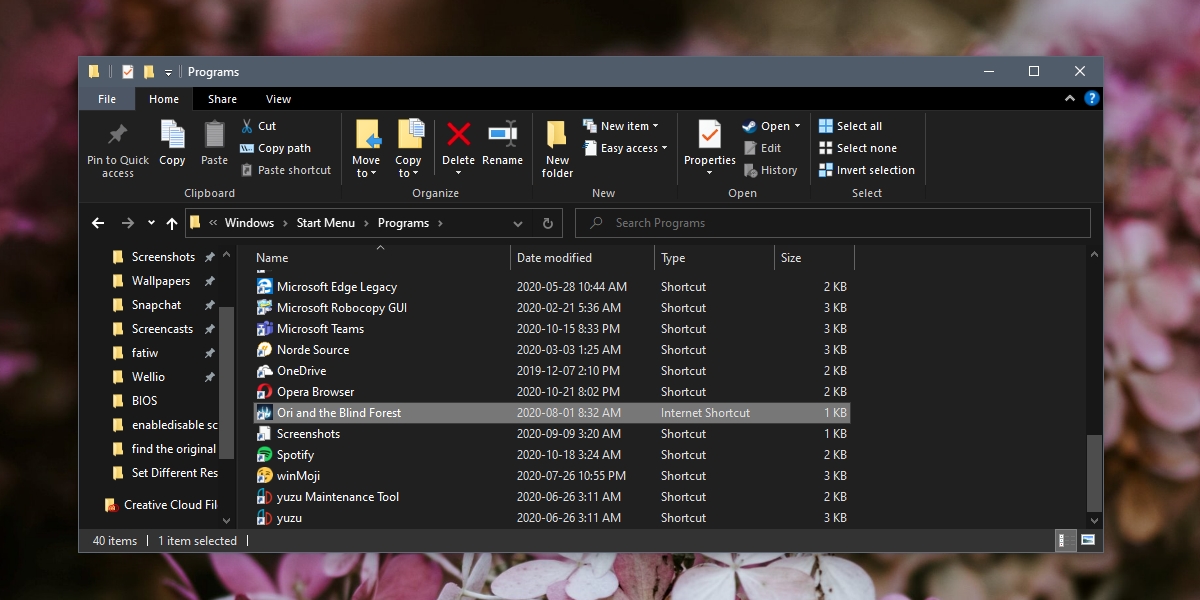Click Start Menu in address breadcrumb
This screenshot has height=600, width=1200.
(326, 223)
